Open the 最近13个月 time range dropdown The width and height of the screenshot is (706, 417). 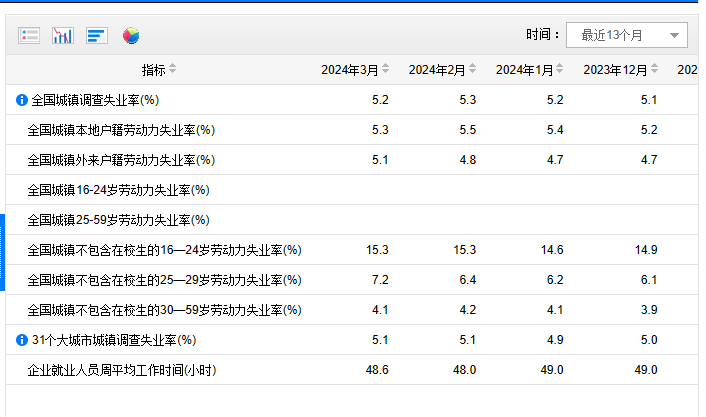click(x=627, y=35)
